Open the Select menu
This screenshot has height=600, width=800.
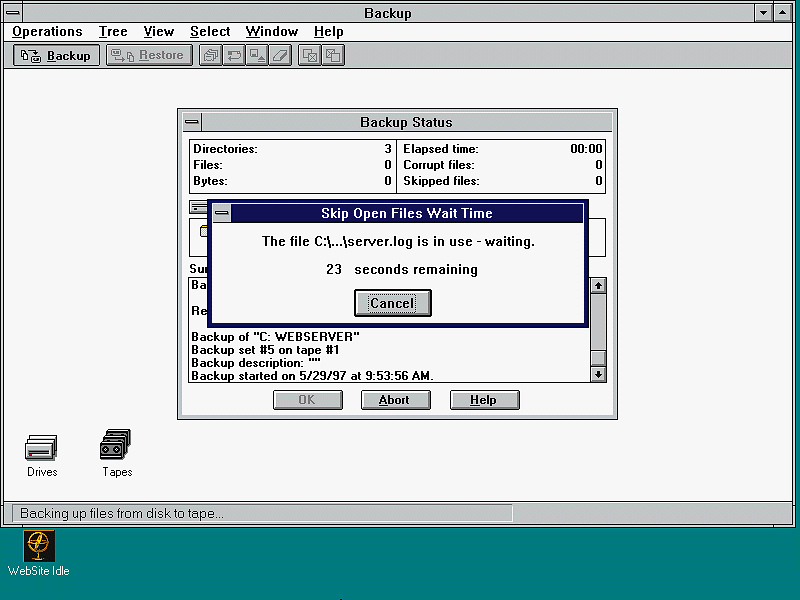[210, 32]
